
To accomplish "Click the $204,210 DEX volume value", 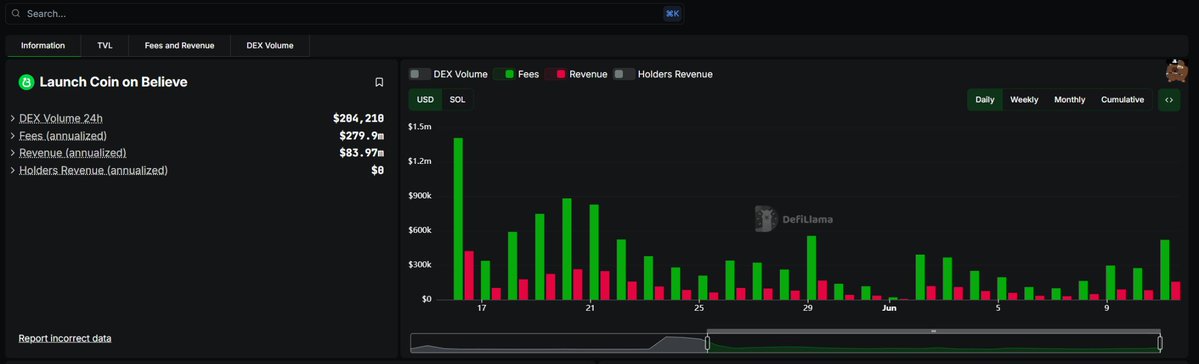I will point(358,119).
